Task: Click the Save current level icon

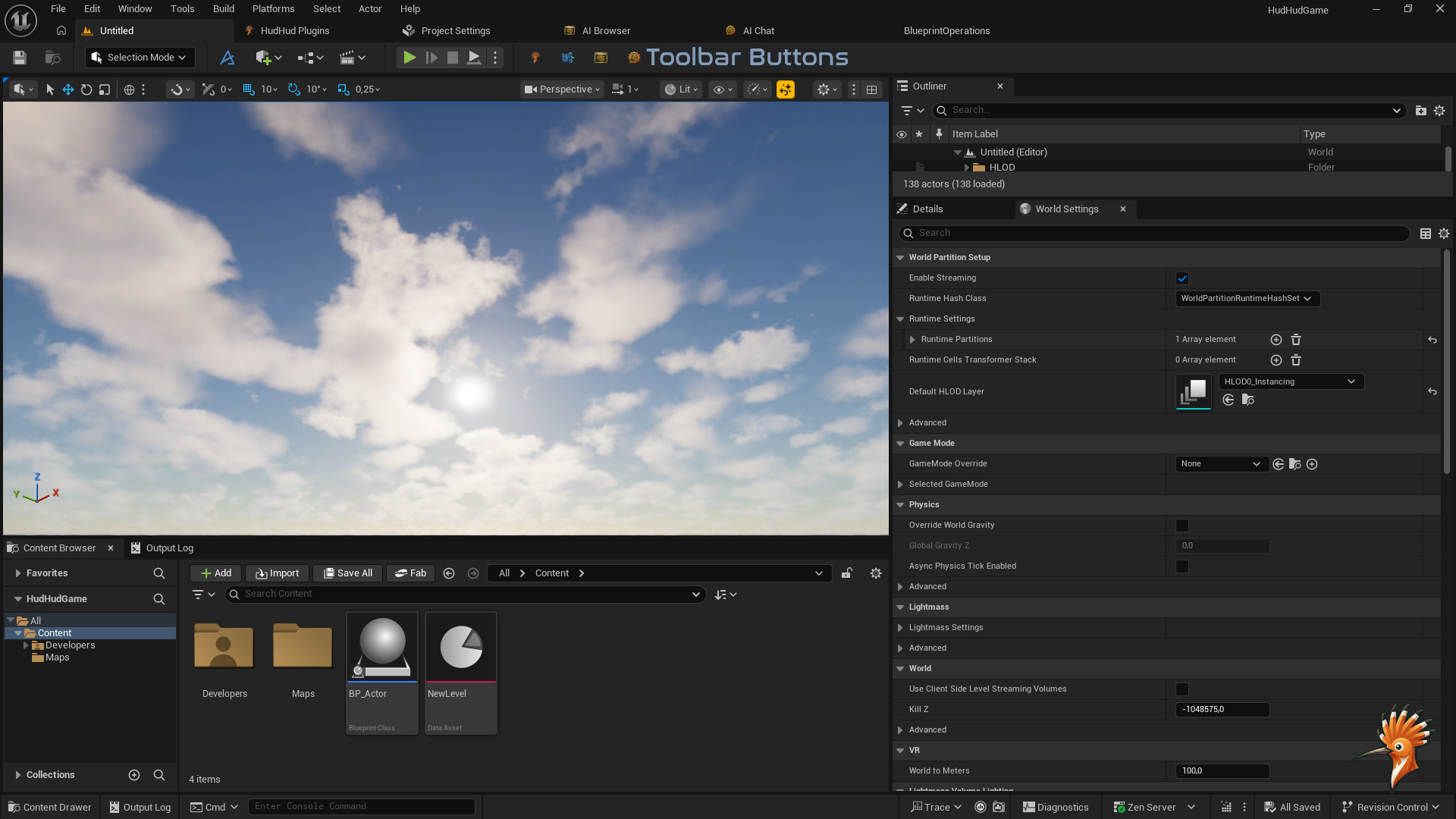Action: pyautogui.click(x=20, y=58)
